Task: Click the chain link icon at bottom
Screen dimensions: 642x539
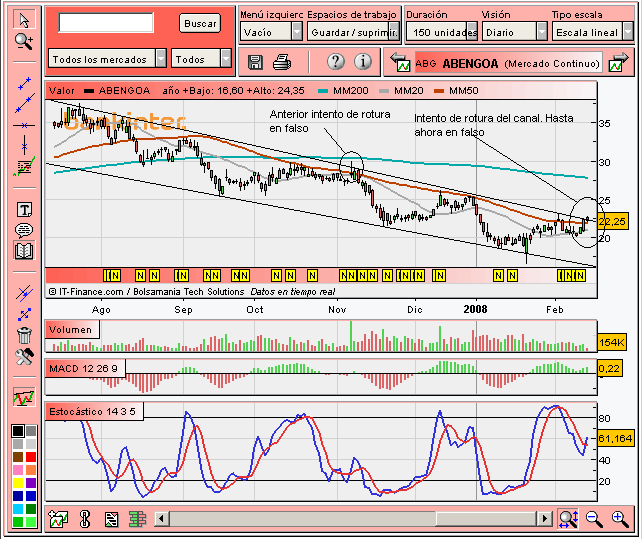Action: click(x=85, y=519)
